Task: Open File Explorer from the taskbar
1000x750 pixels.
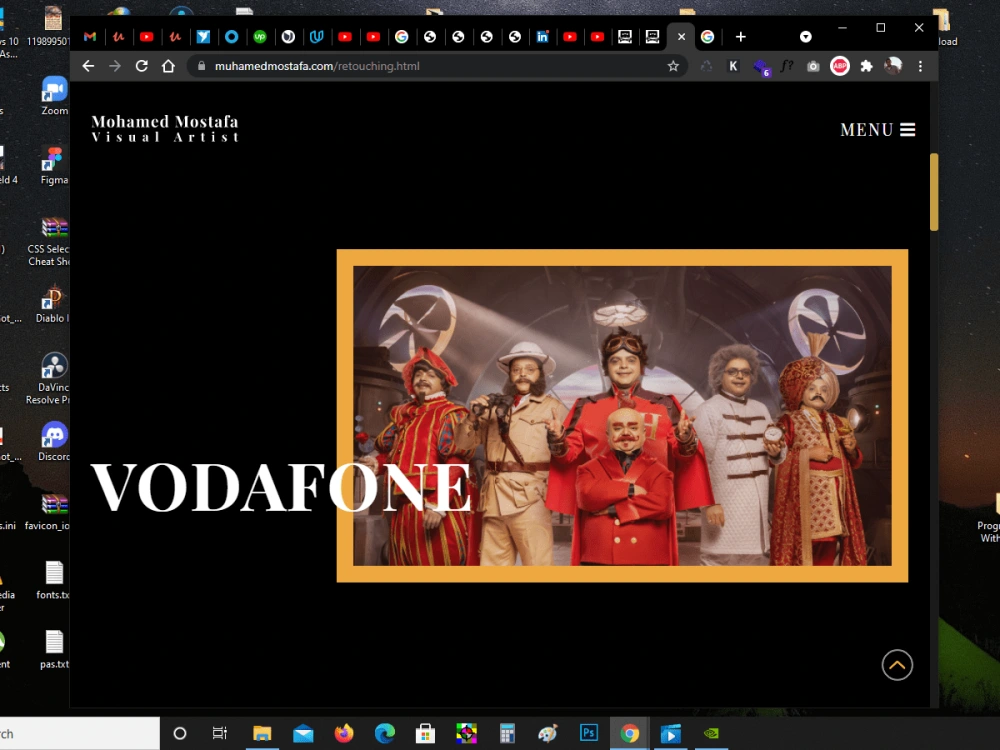Action: click(x=262, y=733)
